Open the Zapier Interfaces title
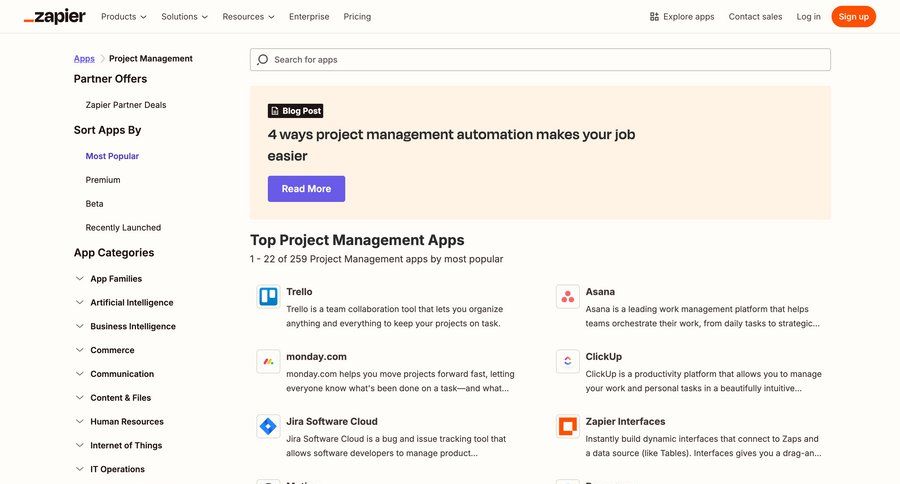 pos(625,421)
